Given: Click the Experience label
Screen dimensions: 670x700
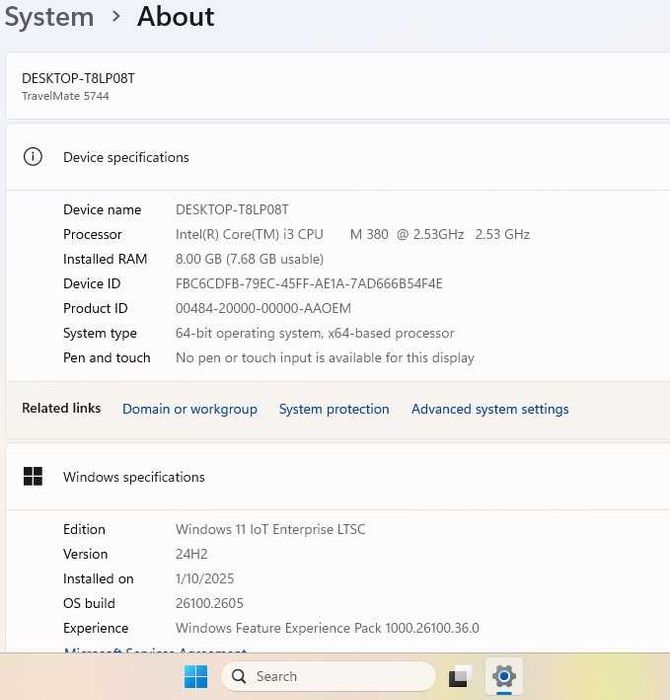Looking at the screenshot, I should 96,628.
